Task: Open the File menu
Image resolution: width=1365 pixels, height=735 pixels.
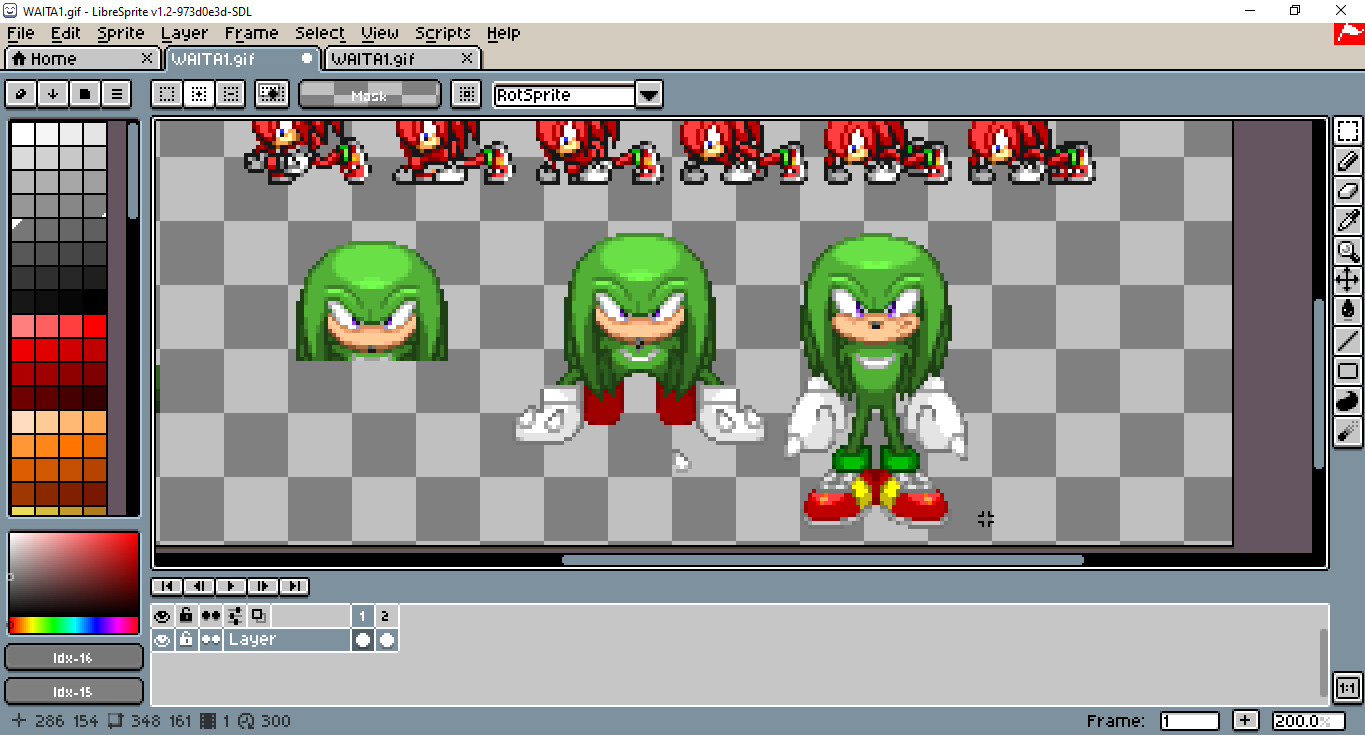Action: click(x=20, y=33)
